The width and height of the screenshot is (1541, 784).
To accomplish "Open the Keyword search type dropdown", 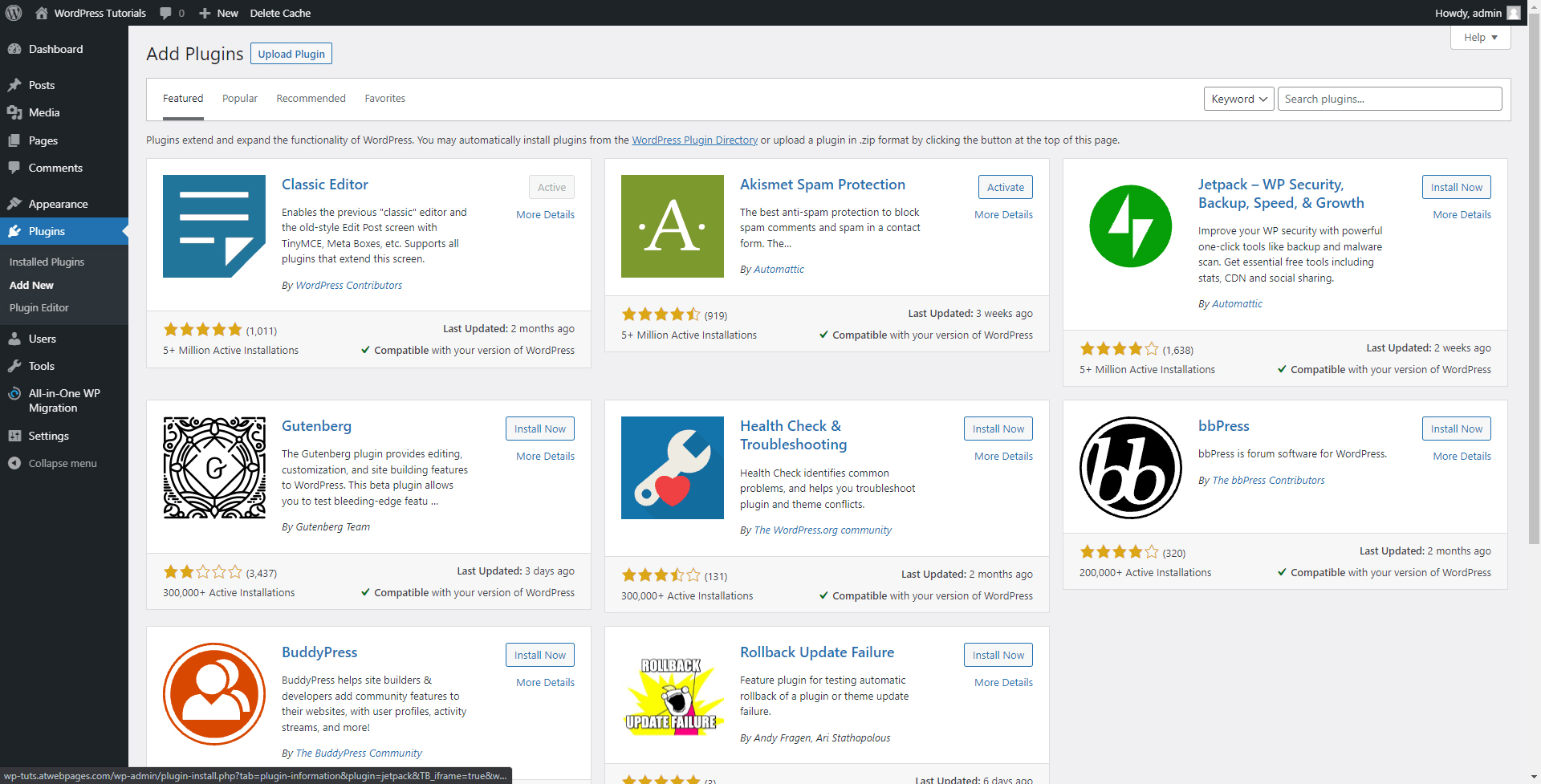I will click(1238, 99).
